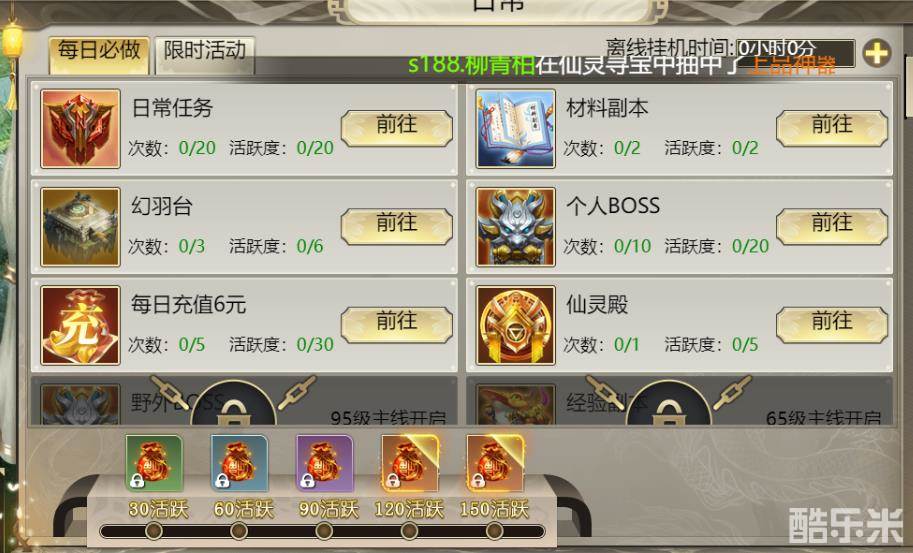Claim the 90活跃 purple reward bag
Screen dimensions: 913x553
(x=324, y=463)
